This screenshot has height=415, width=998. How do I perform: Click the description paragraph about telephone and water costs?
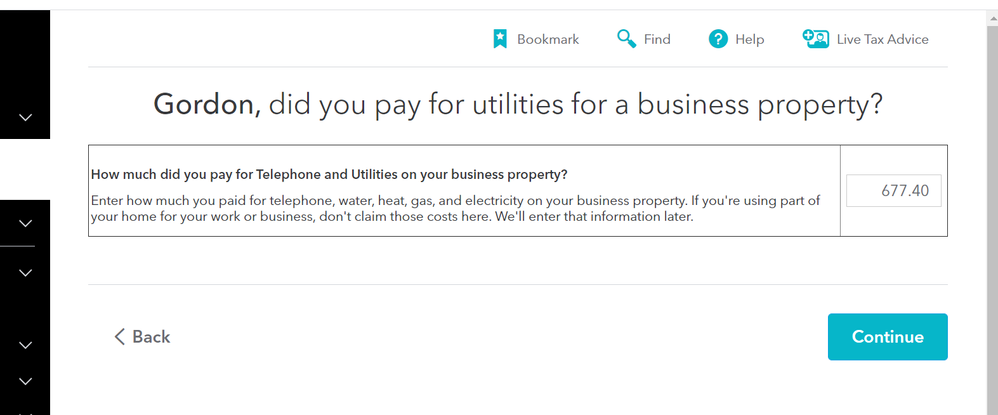[455, 209]
